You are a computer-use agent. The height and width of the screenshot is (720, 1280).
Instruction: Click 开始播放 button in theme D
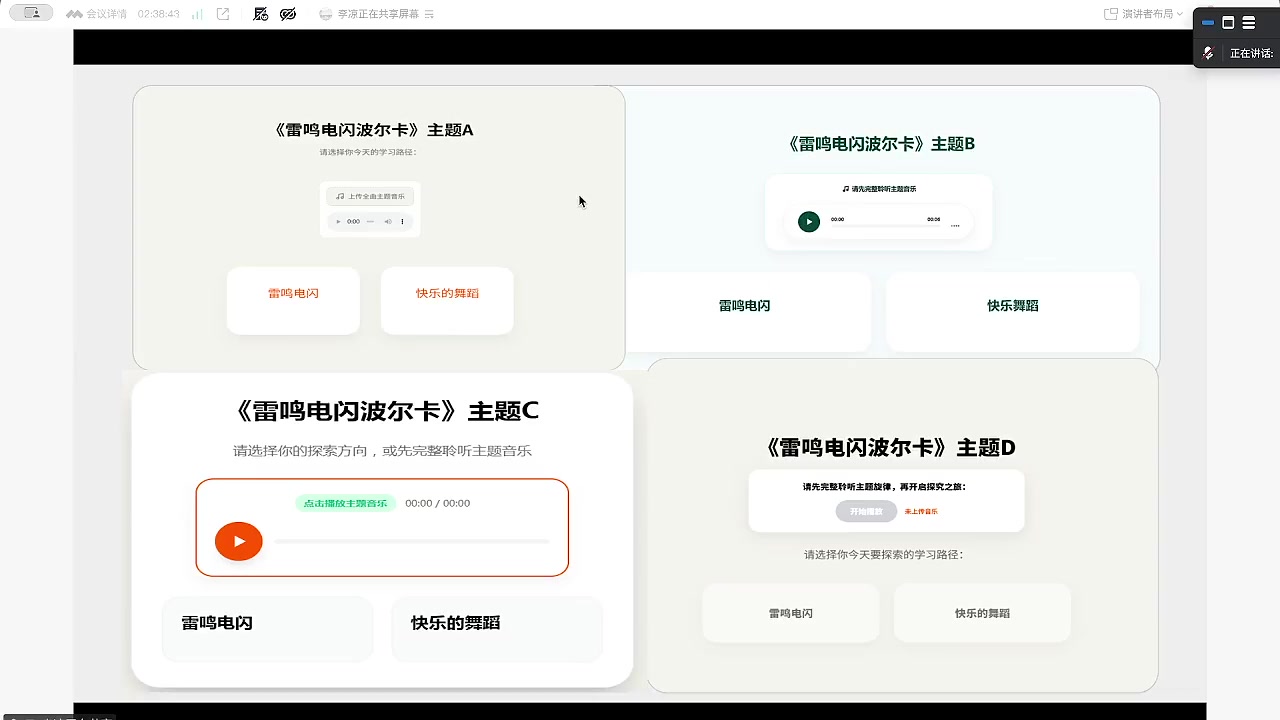(x=866, y=511)
